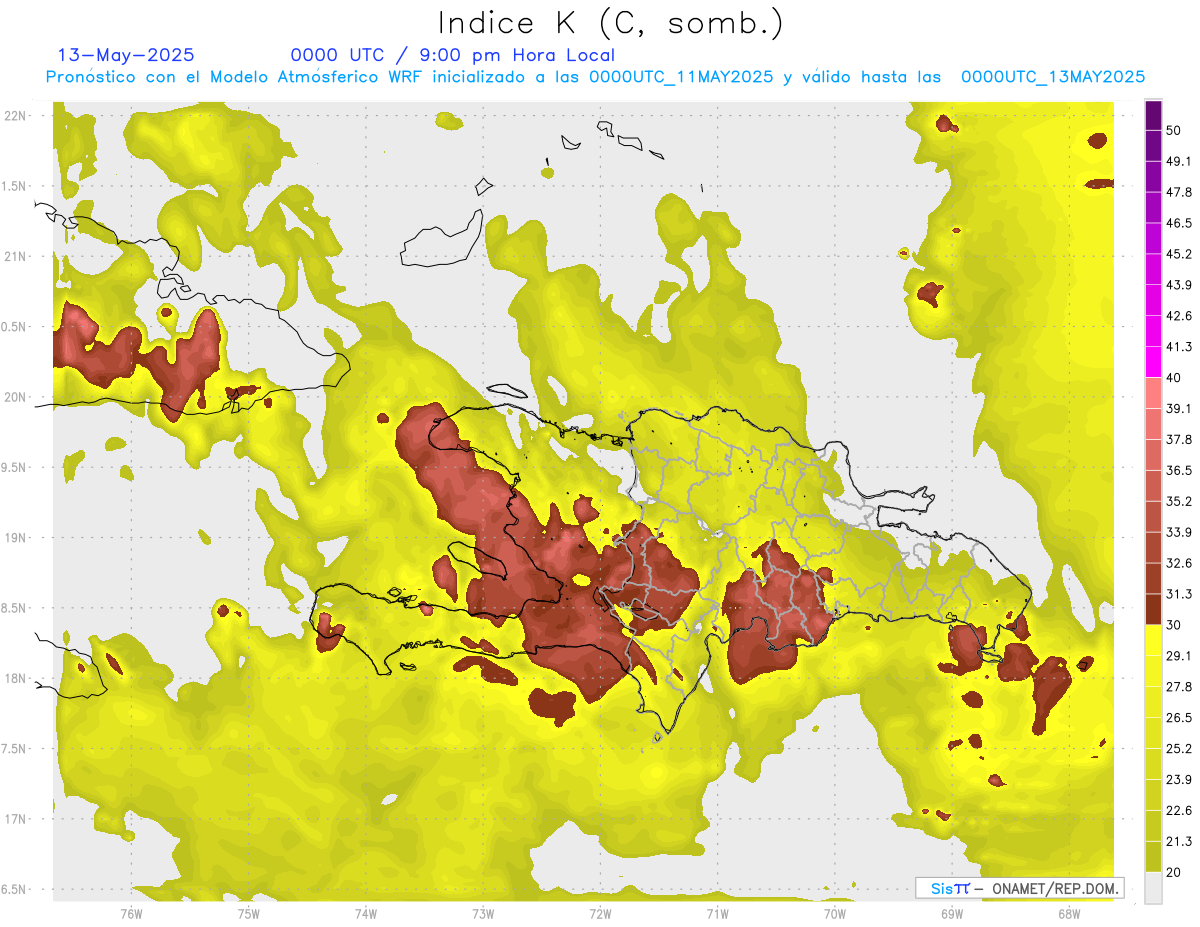This screenshot has width=1200, height=927.
Task: Click the colorbar value '31.3'
Action: 1178,594
